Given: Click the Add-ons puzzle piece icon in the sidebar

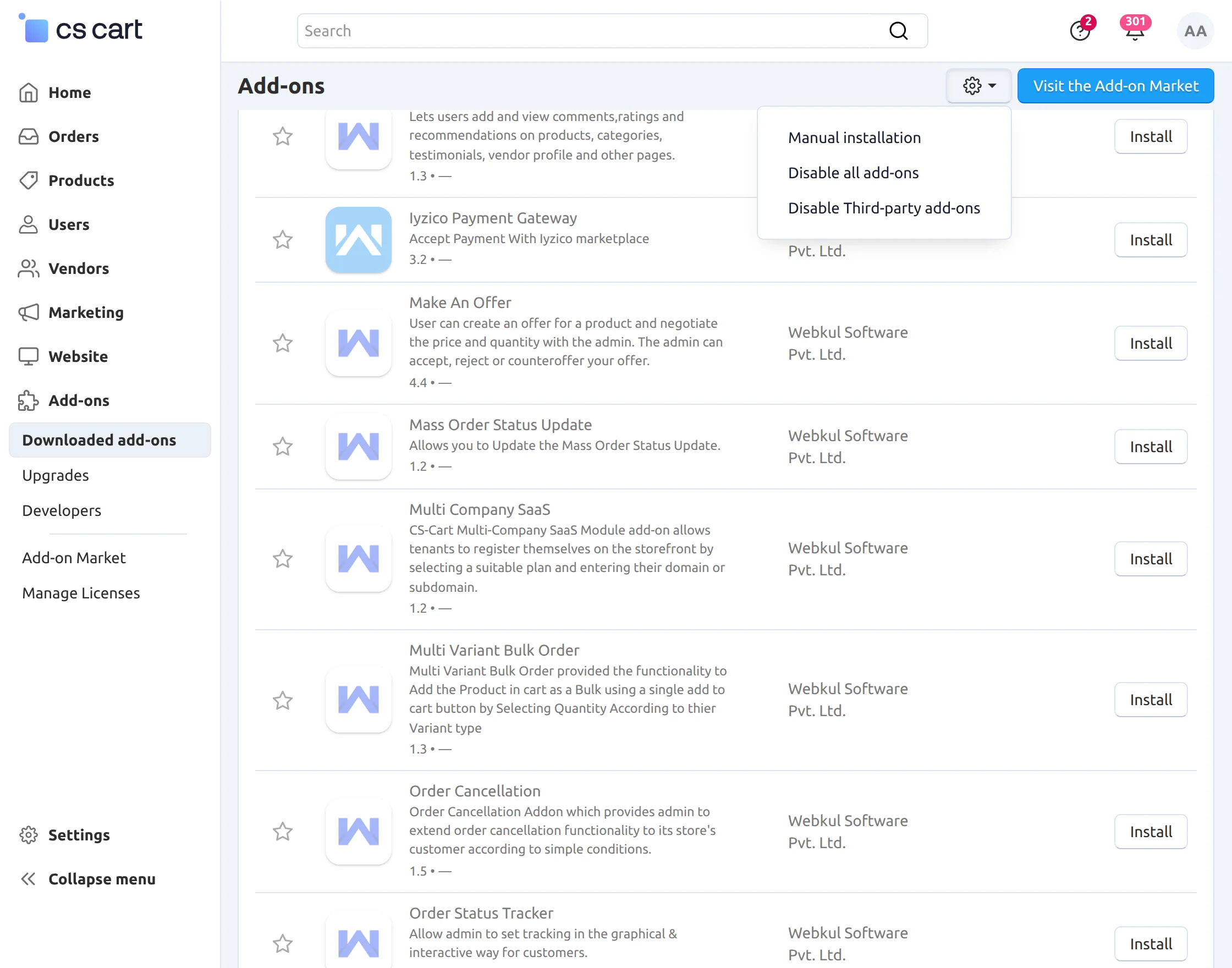Looking at the screenshot, I should click(x=29, y=401).
